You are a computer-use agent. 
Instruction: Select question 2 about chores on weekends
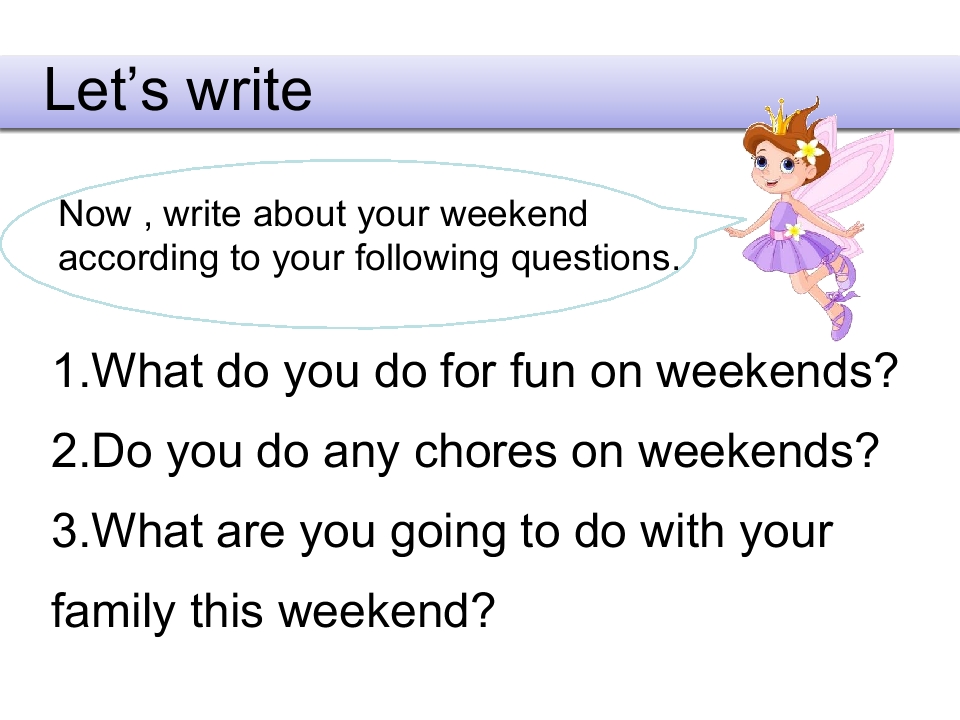click(465, 452)
